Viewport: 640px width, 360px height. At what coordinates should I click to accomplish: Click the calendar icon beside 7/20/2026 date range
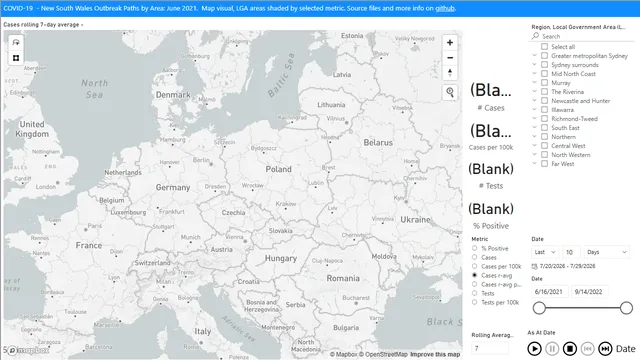pos(534,266)
